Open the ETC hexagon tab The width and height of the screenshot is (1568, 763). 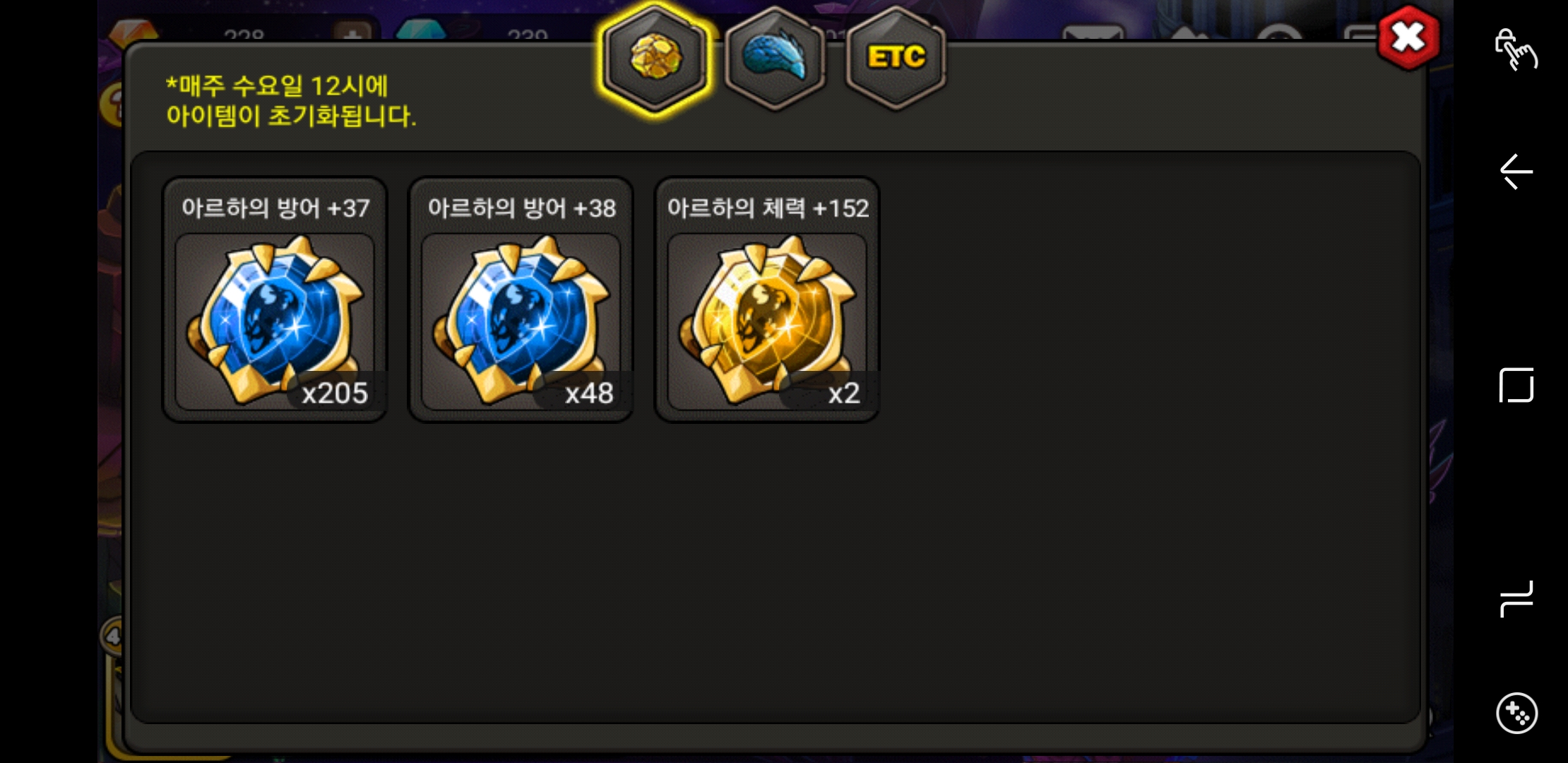(x=896, y=58)
